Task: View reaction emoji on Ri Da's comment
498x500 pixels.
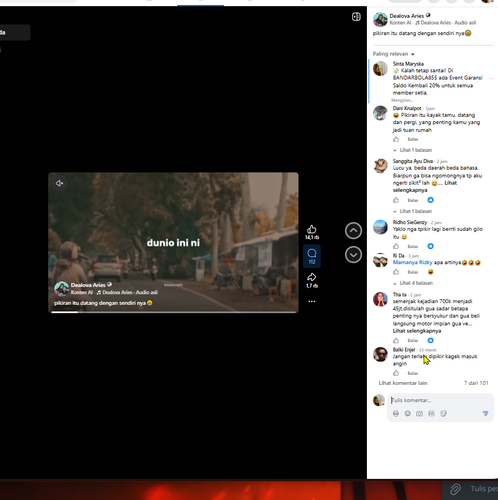Action: coord(430,272)
